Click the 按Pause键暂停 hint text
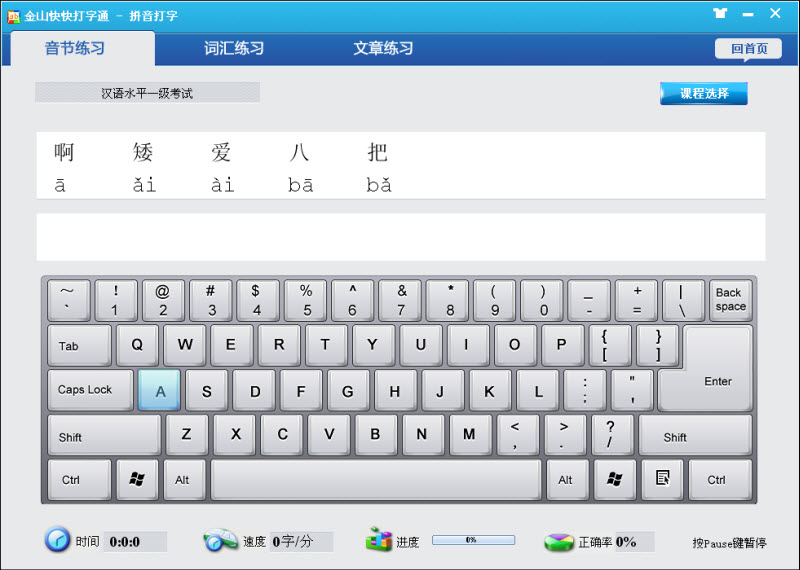This screenshot has height=570, width=800. (x=729, y=543)
